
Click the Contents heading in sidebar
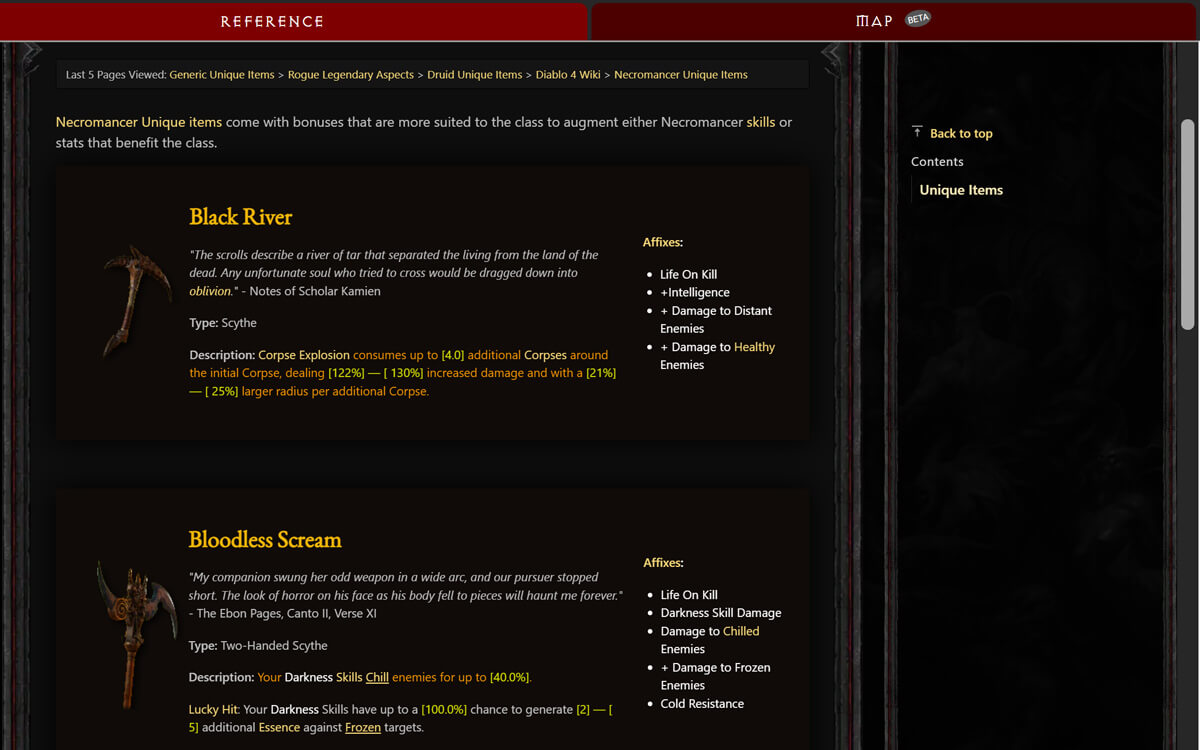pos(937,161)
